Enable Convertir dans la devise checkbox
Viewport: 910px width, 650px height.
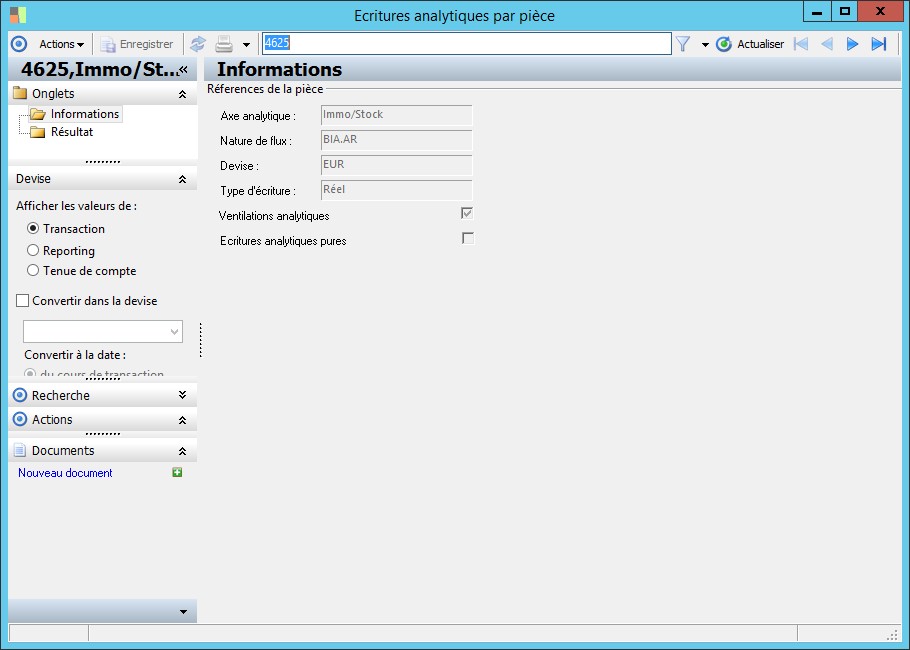point(23,301)
